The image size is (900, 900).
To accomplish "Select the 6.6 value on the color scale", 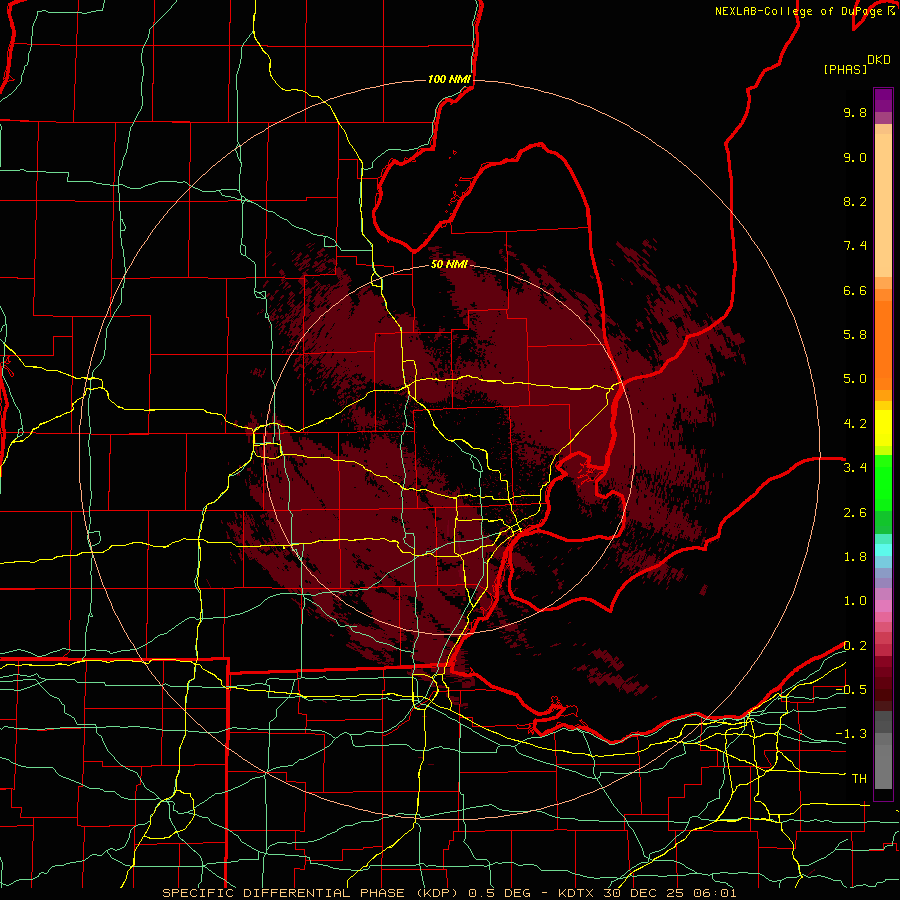I will click(x=855, y=290).
